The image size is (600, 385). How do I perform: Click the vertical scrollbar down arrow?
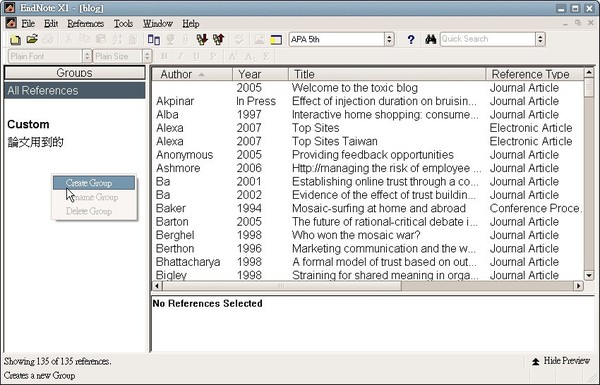(589, 275)
